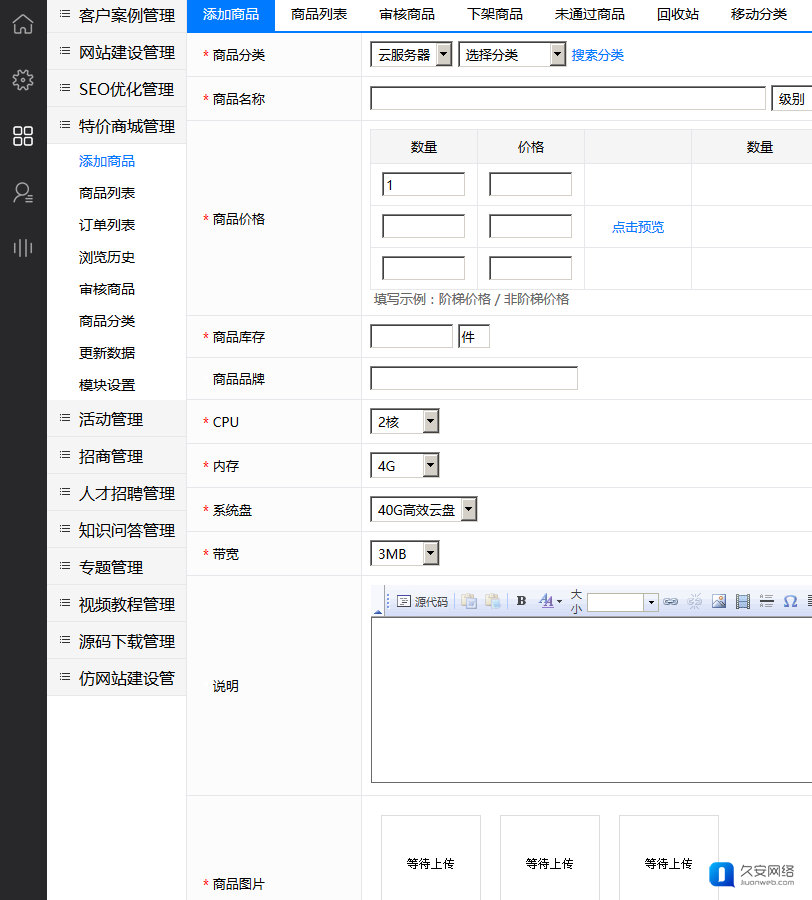
Task: Insert an image via editor toolbar icon
Action: click(718, 601)
